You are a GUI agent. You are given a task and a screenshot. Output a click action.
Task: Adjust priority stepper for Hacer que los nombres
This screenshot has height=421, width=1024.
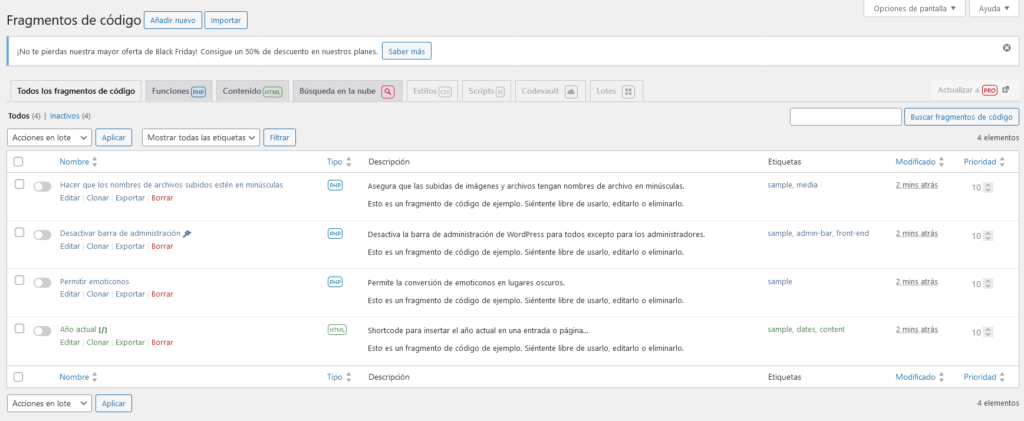[x=988, y=188]
